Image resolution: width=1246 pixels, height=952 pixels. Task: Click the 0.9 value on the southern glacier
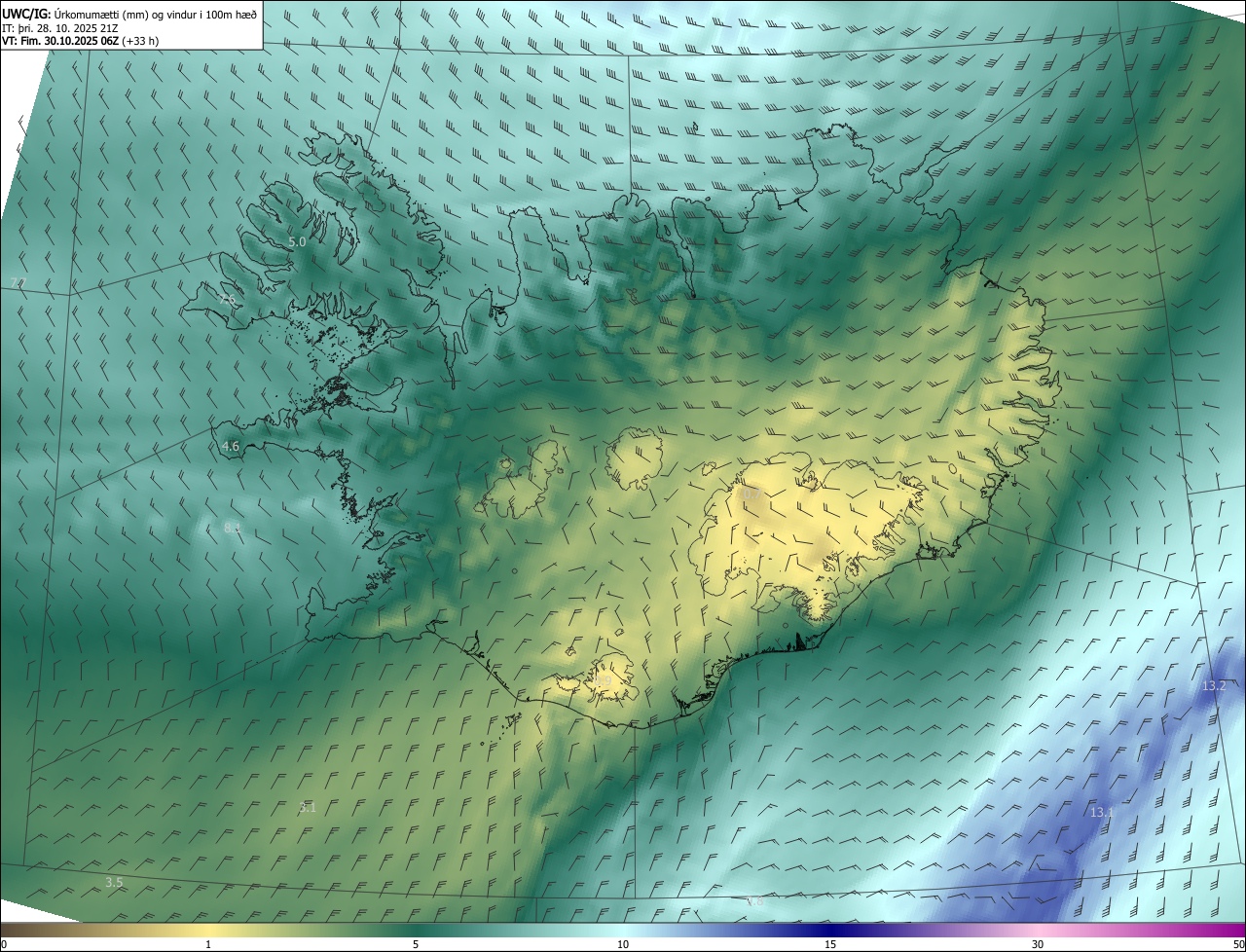pyautogui.click(x=604, y=681)
